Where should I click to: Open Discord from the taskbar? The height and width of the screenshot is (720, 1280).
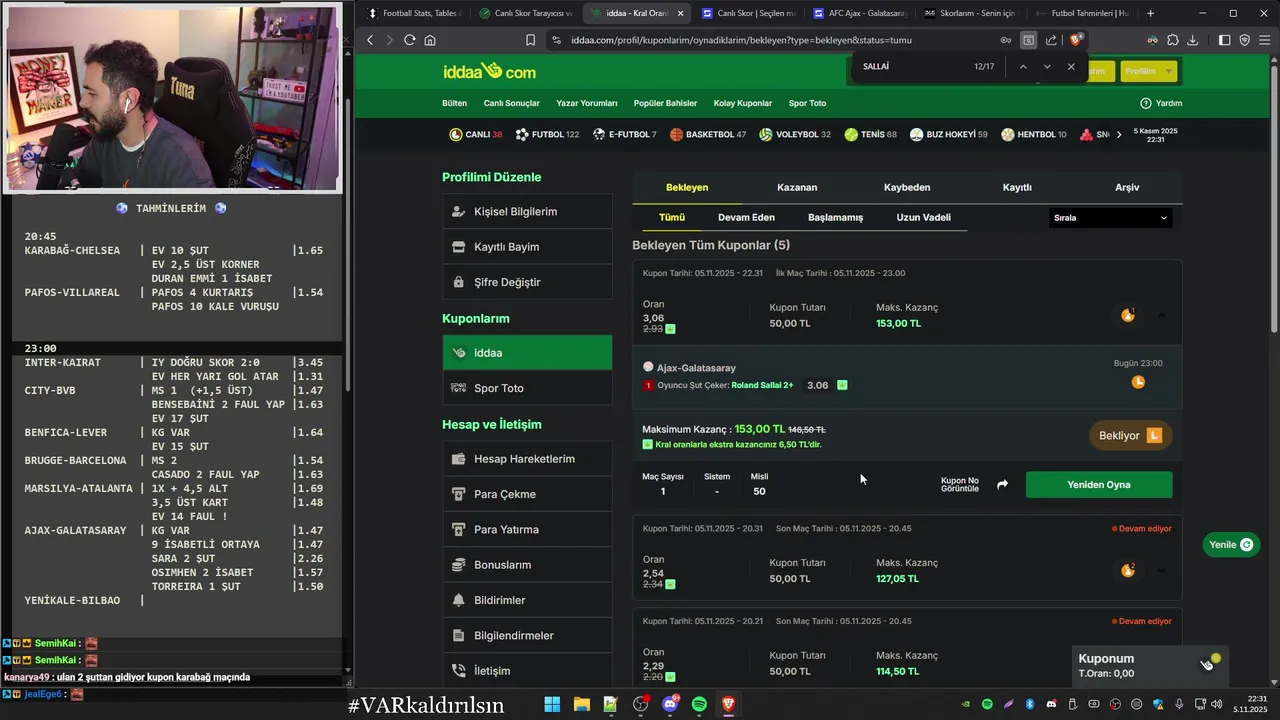(x=670, y=705)
